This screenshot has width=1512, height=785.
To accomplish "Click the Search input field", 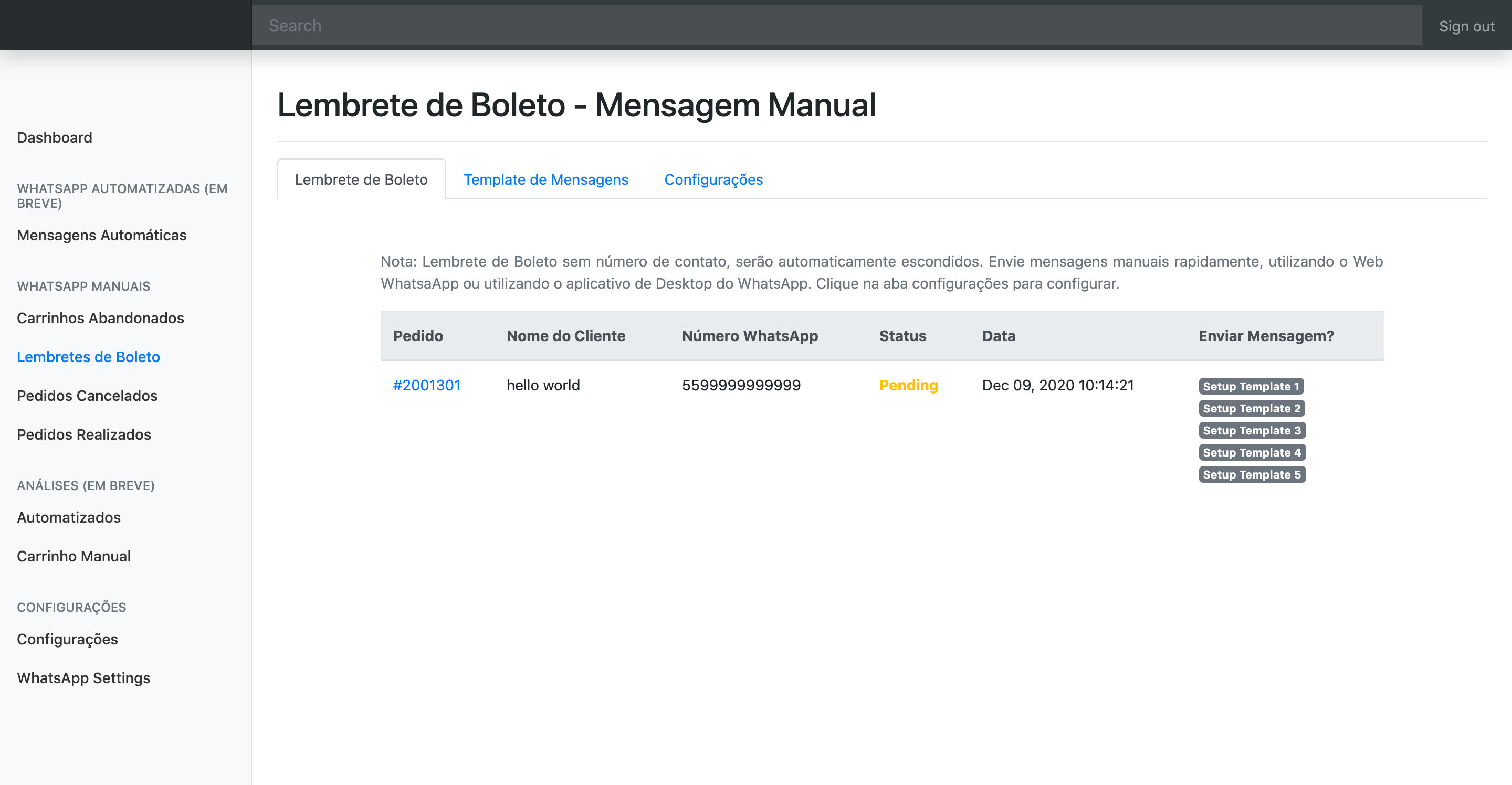I will click(x=836, y=26).
